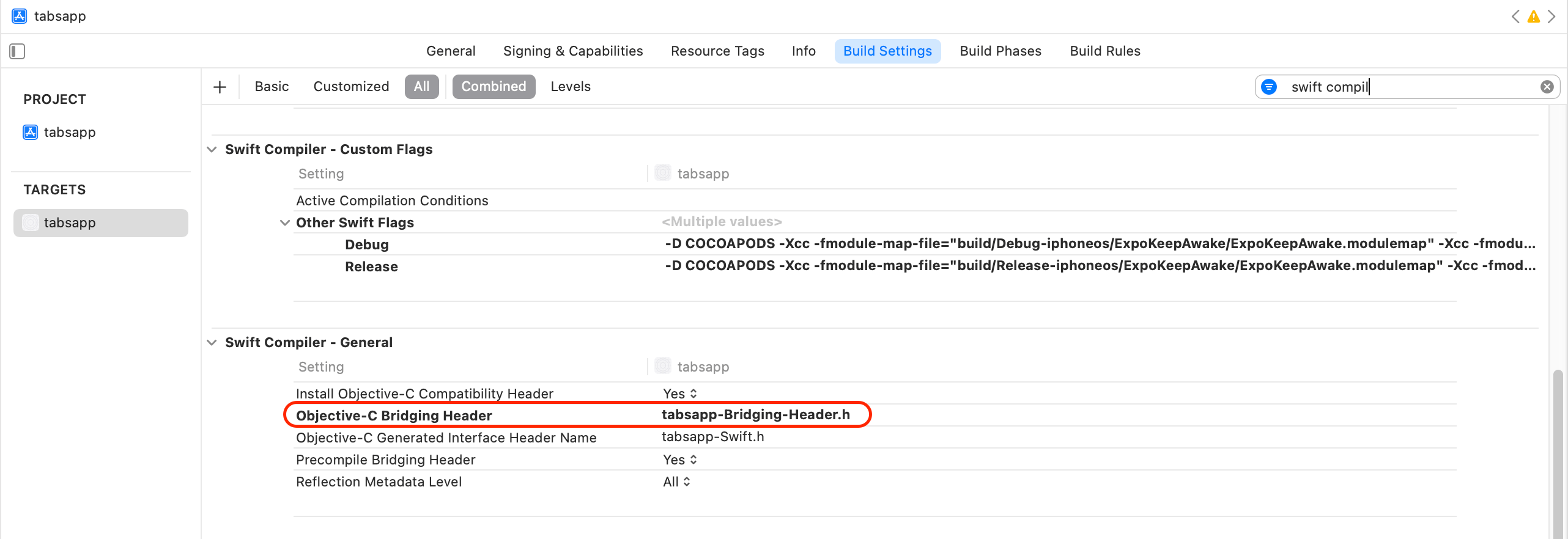Click the add build setting plus button
Image resolution: width=1568 pixels, height=539 pixels.
pos(220,87)
